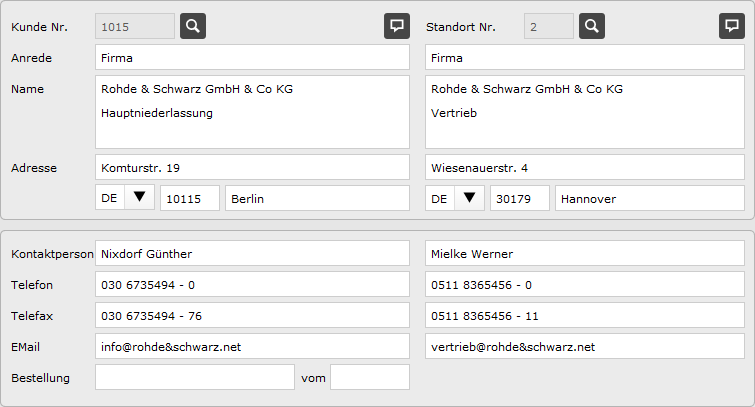This screenshot has width=755, height=407.
Task: Click the Hannover city field
Action: (x=649, y=198)
